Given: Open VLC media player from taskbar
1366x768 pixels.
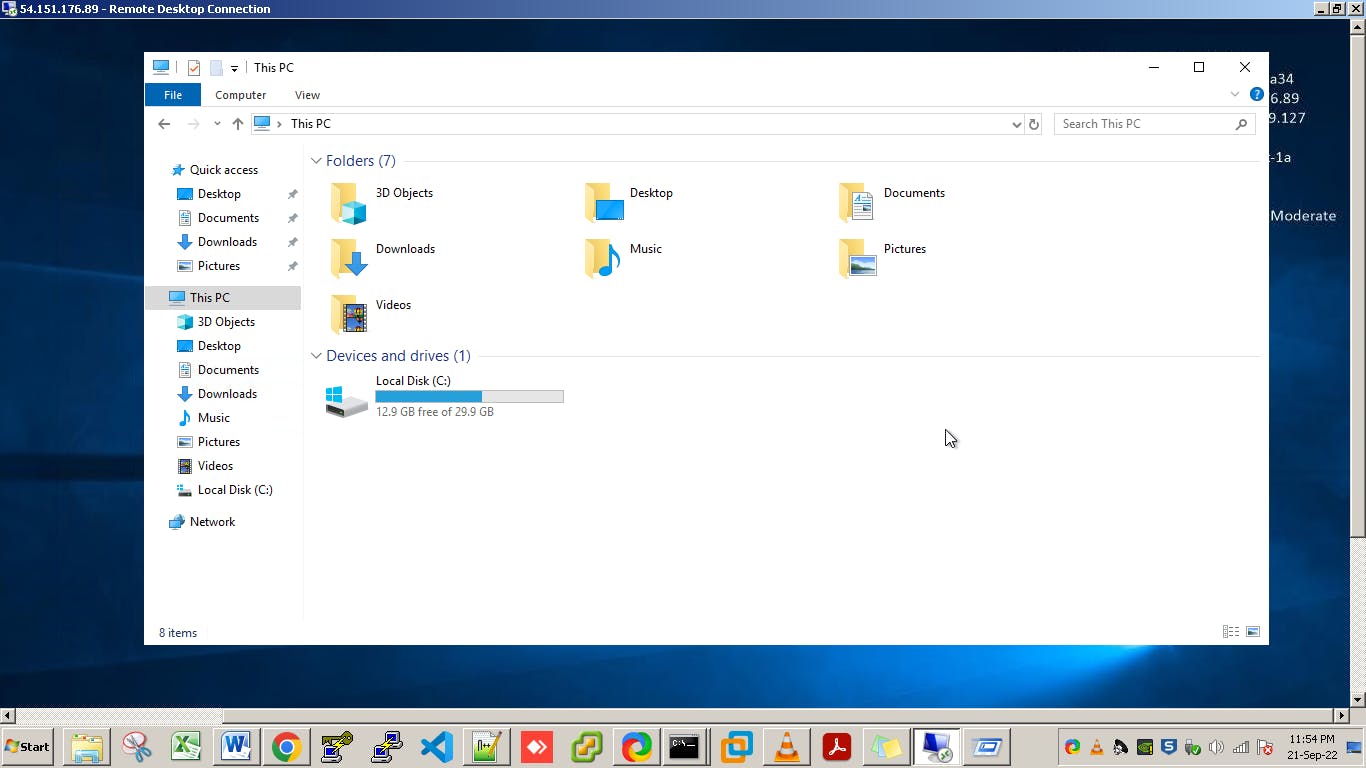Looking at the screenshot, I should coord(787,747).
